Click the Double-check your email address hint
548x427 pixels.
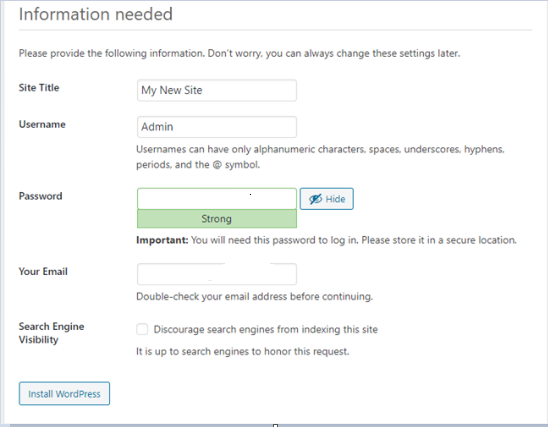pos(254,297)
